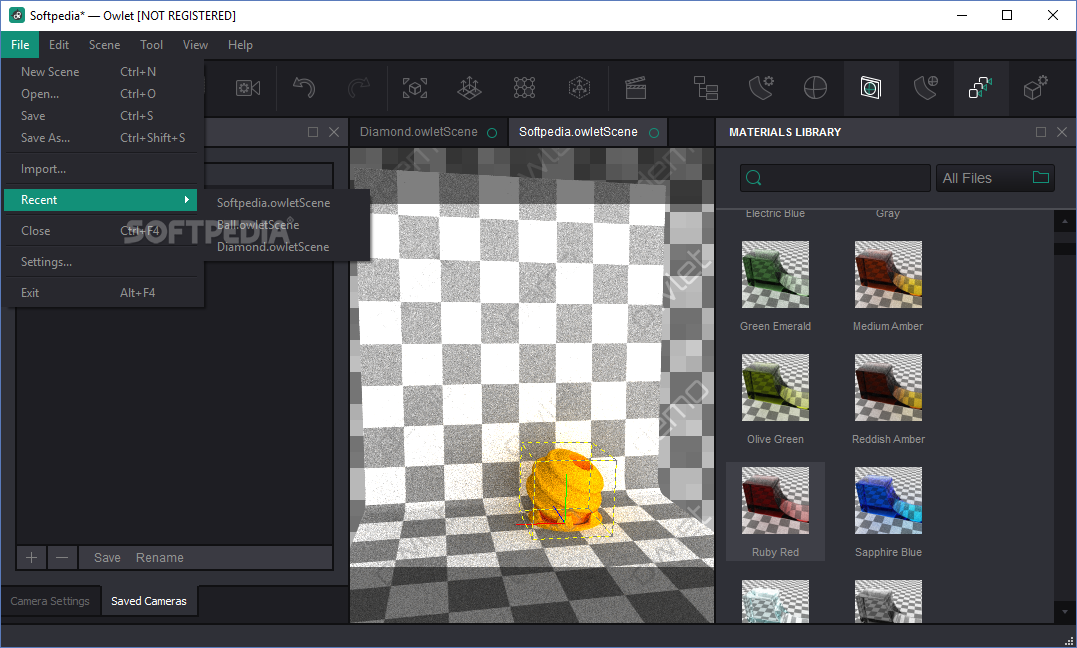Viewport: 1077px width, 648px height.
Task: Click the minus remove camera button
Action: 62,557
